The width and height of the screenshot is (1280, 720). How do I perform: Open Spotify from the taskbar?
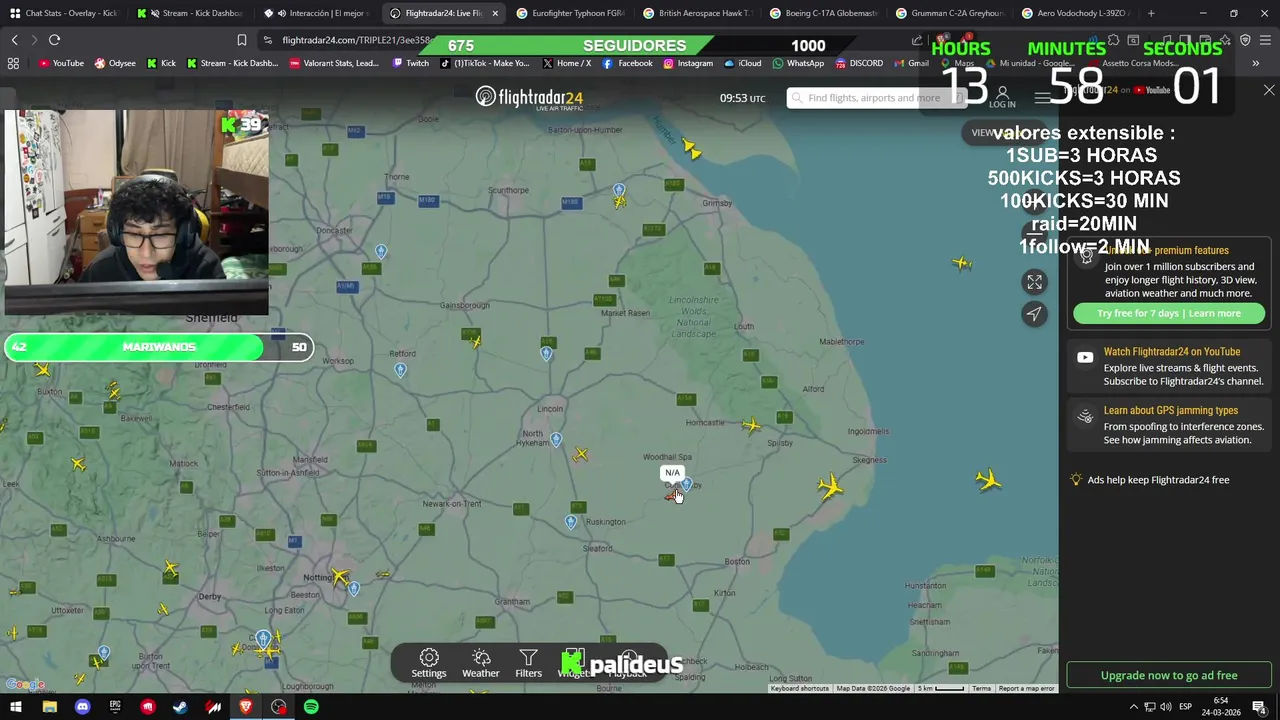click(x=311, y=707)
